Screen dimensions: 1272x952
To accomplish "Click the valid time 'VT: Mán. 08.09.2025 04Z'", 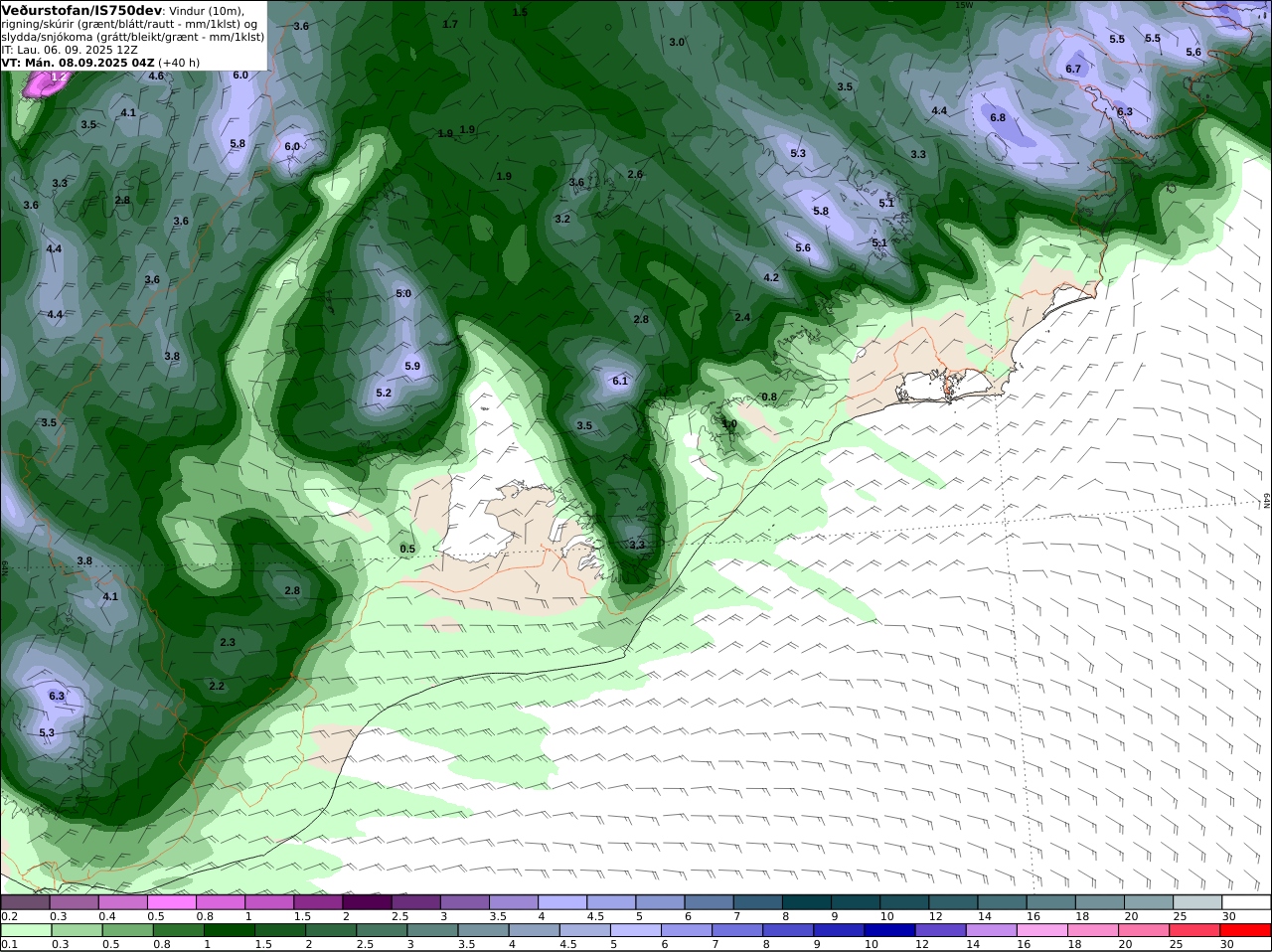I will pyautogui.click(x=78, y=62).
